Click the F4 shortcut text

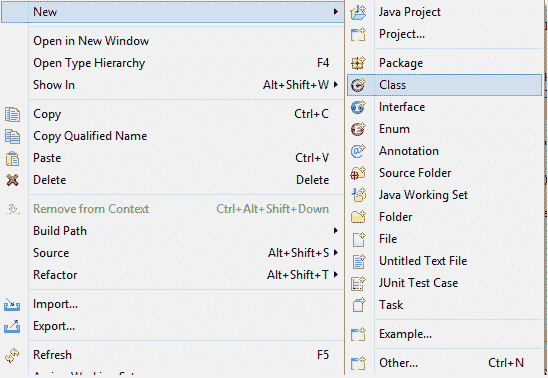(x=323, y=63)
